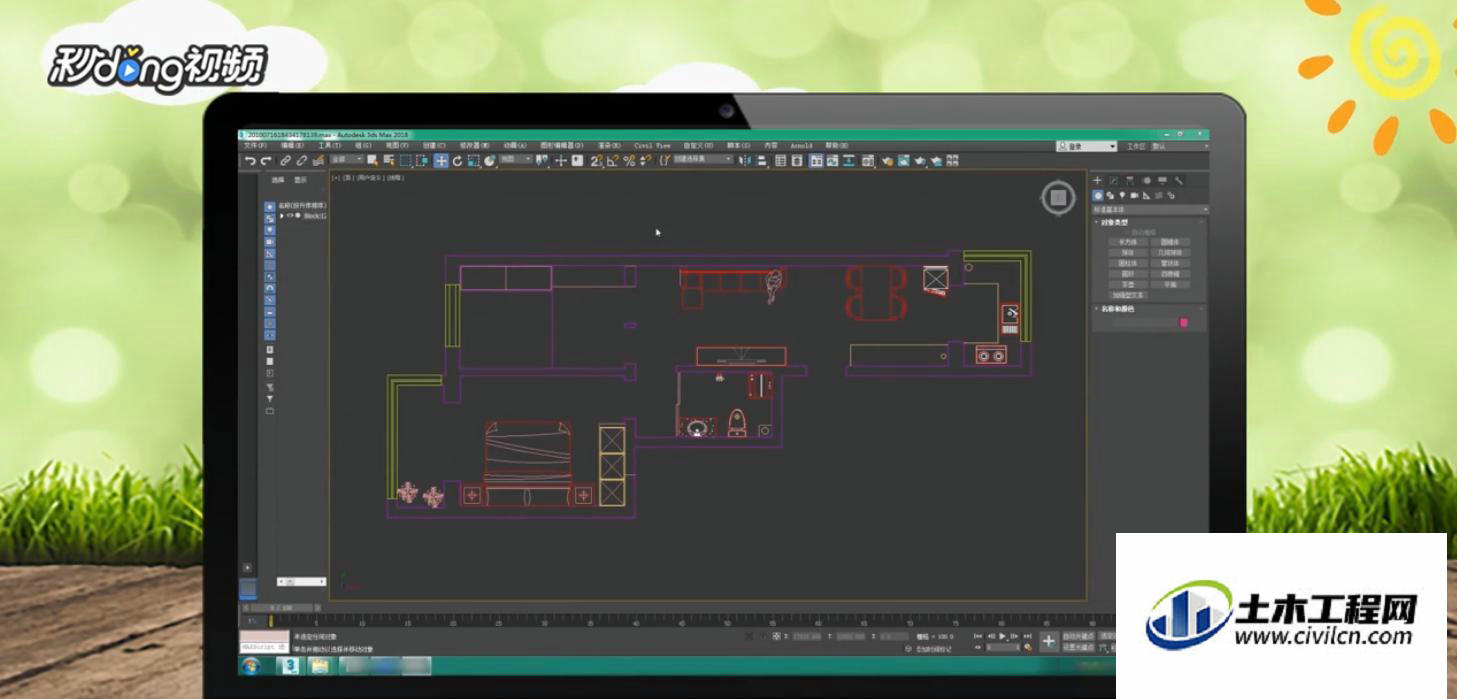Click the Mirror tool icon
The height and width of the screenshot is (699, 1457).
745,161
